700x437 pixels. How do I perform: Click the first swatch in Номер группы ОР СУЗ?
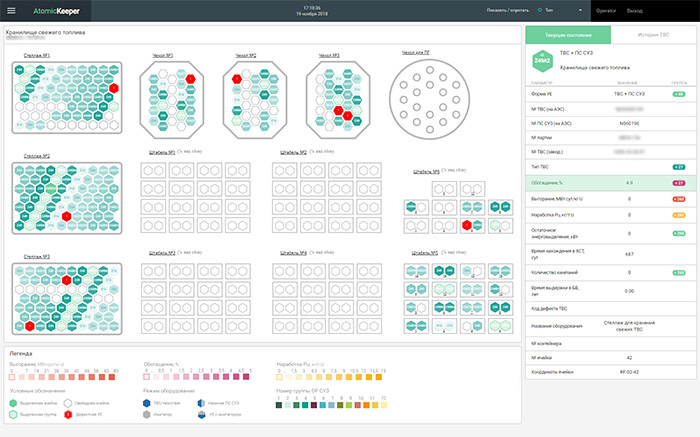278,404
